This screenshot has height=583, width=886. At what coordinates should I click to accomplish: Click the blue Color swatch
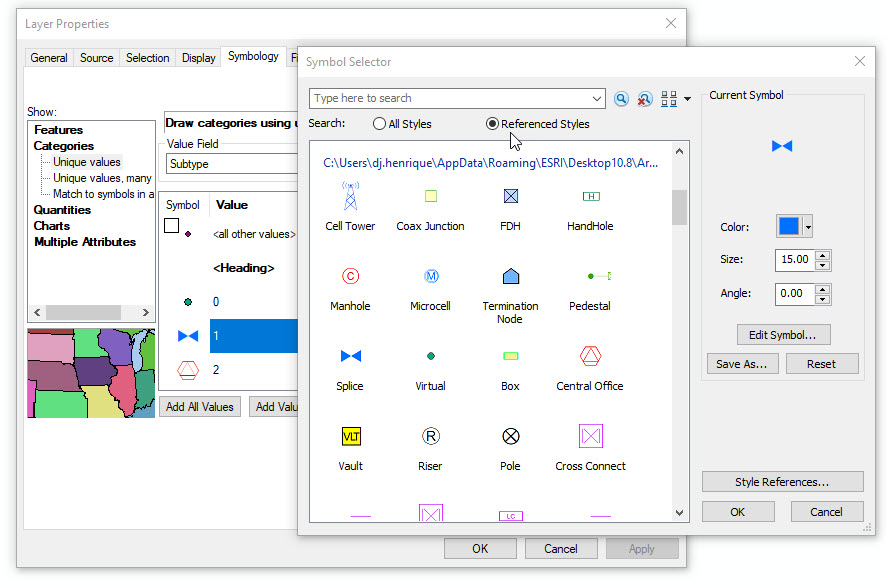[x=789, y=227]
